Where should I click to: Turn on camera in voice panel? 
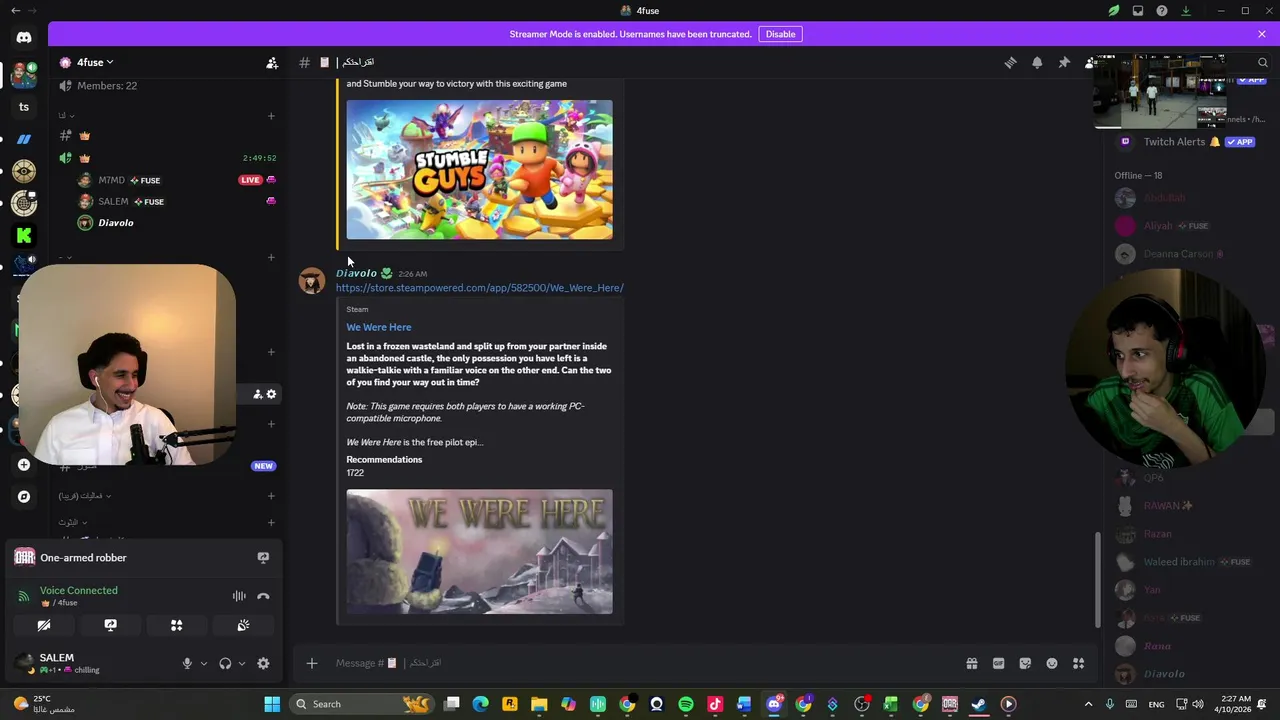(x=44, y=625)
